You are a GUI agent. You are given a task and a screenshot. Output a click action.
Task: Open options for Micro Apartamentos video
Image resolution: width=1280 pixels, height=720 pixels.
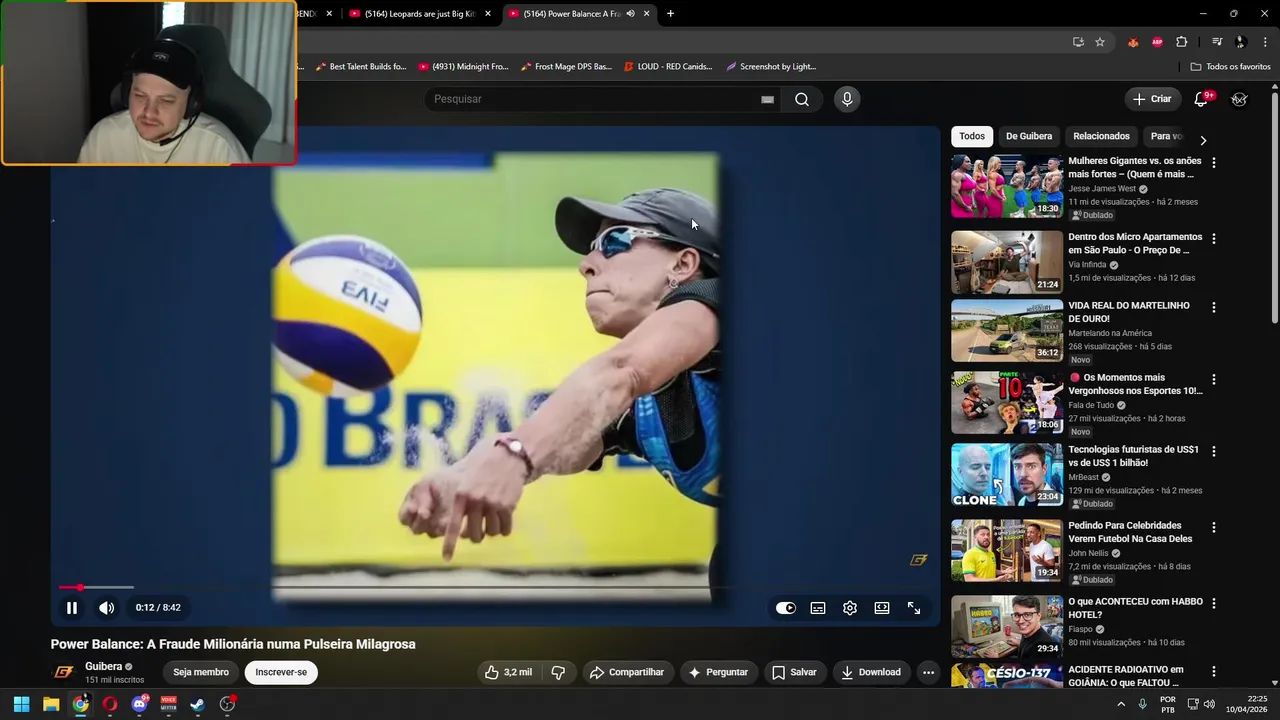[x=1214, y=239]
